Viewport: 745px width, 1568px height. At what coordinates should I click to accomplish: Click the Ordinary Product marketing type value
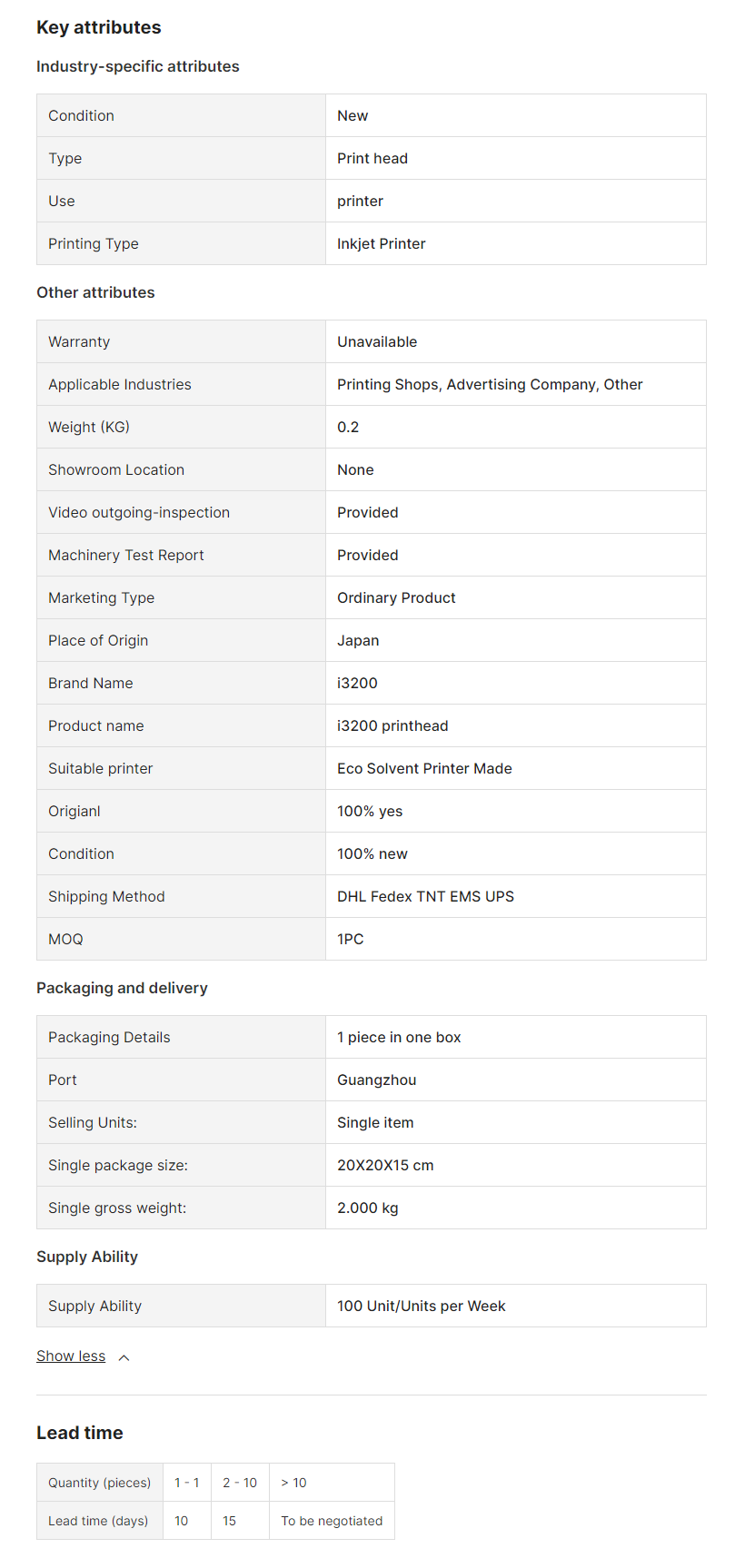(396, 597)
